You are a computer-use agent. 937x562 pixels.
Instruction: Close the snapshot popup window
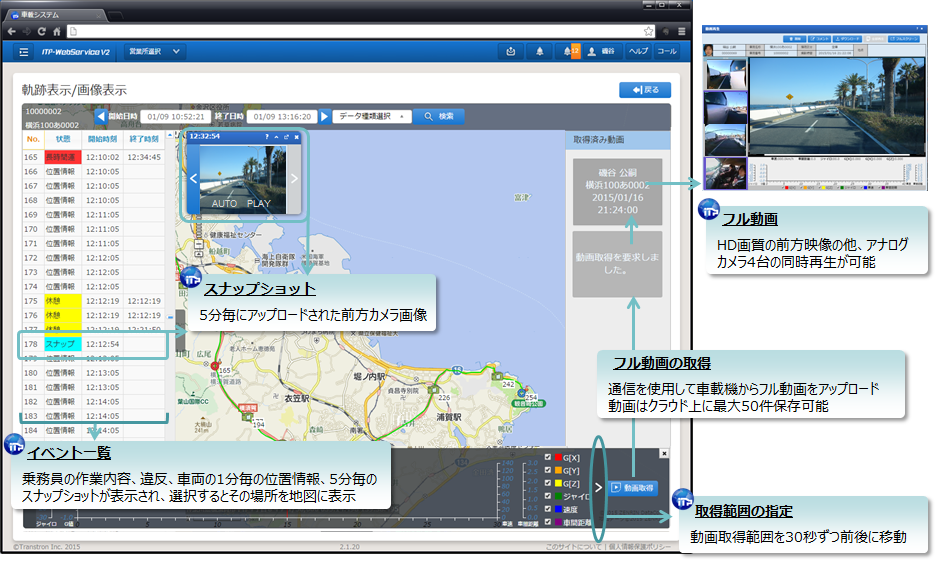pos(296,136)
